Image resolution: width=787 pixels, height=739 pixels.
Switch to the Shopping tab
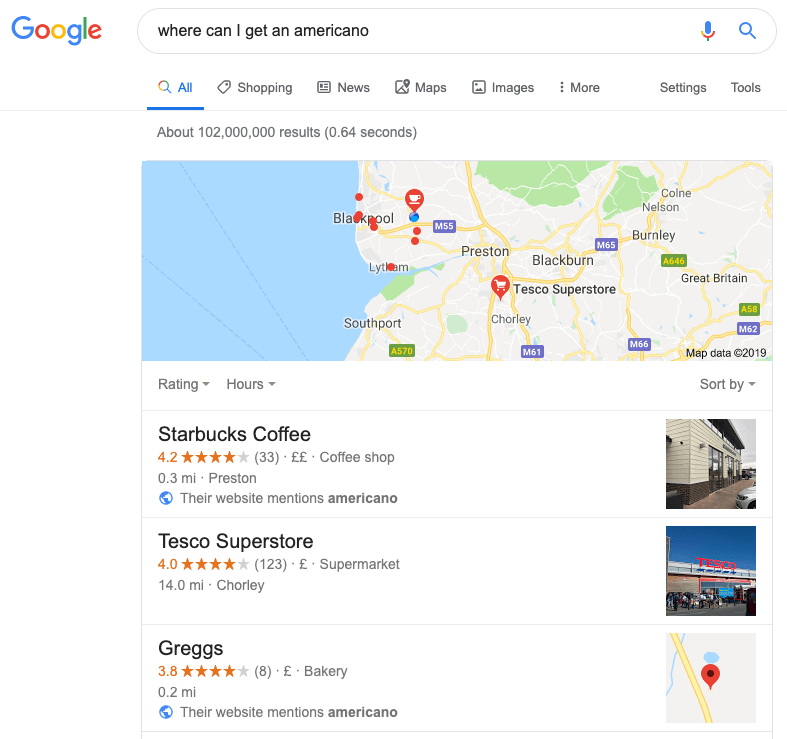tap(255, 88)
